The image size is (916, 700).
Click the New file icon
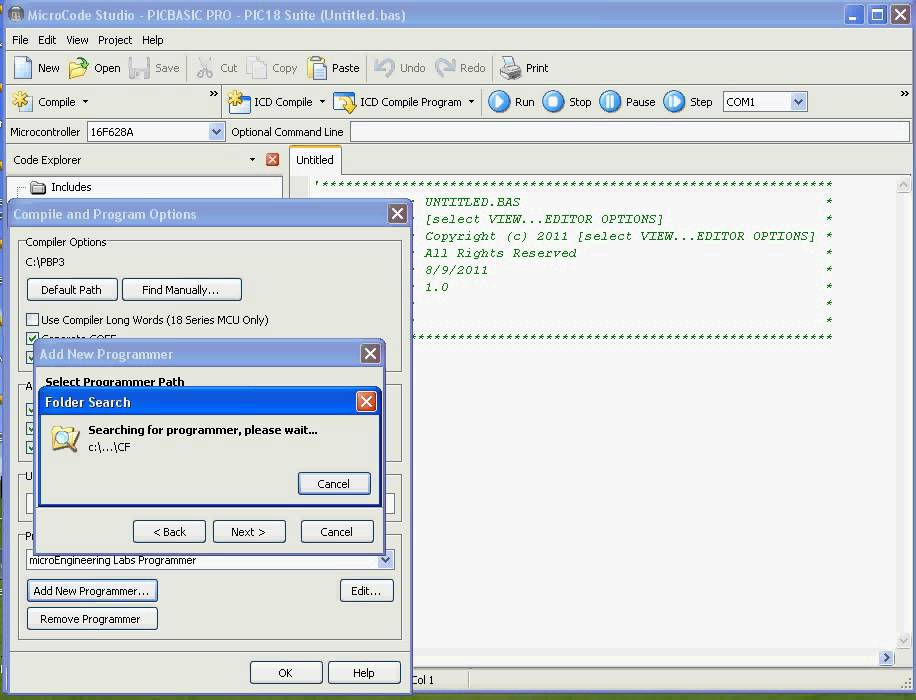coord(23,68)
